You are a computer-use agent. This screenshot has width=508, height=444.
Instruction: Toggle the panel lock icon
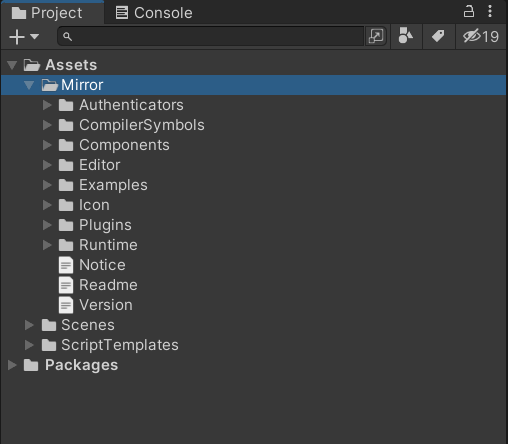coord(469,11)
